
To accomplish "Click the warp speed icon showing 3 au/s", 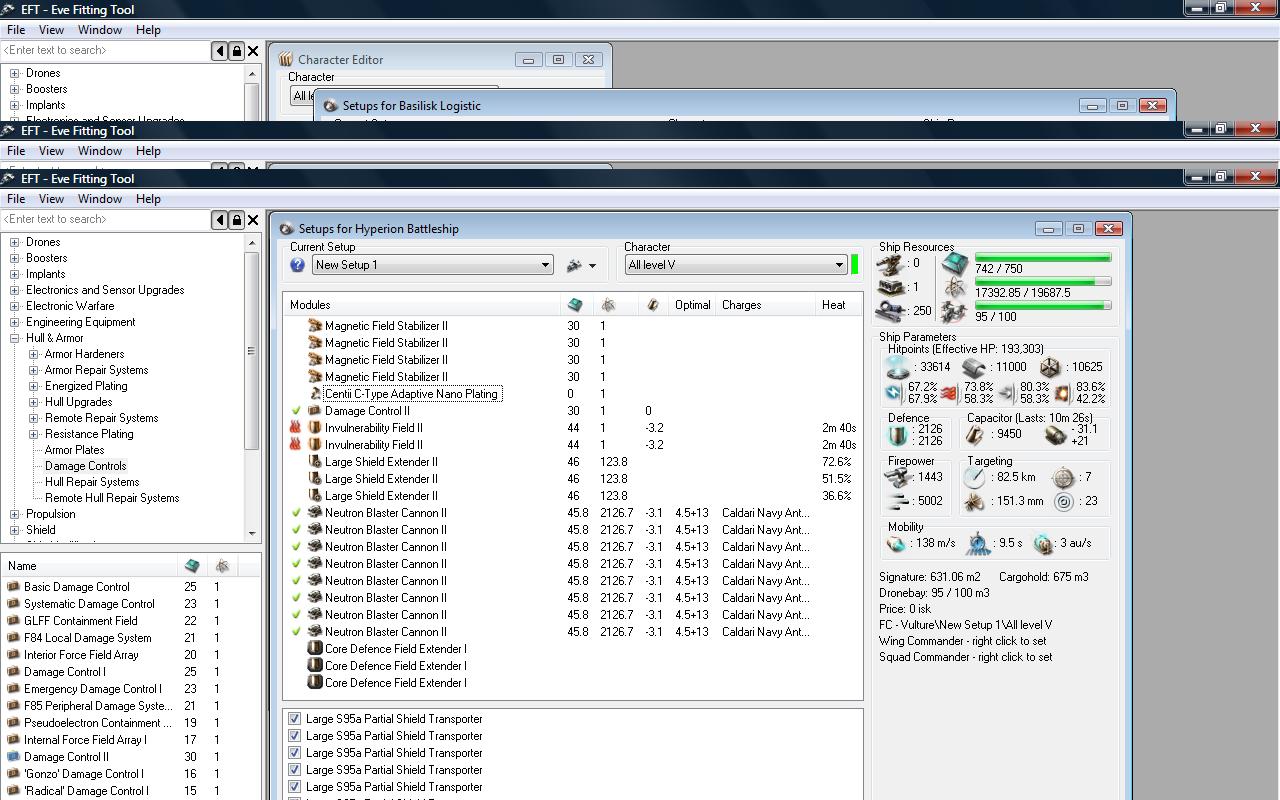I will 1043,543.
